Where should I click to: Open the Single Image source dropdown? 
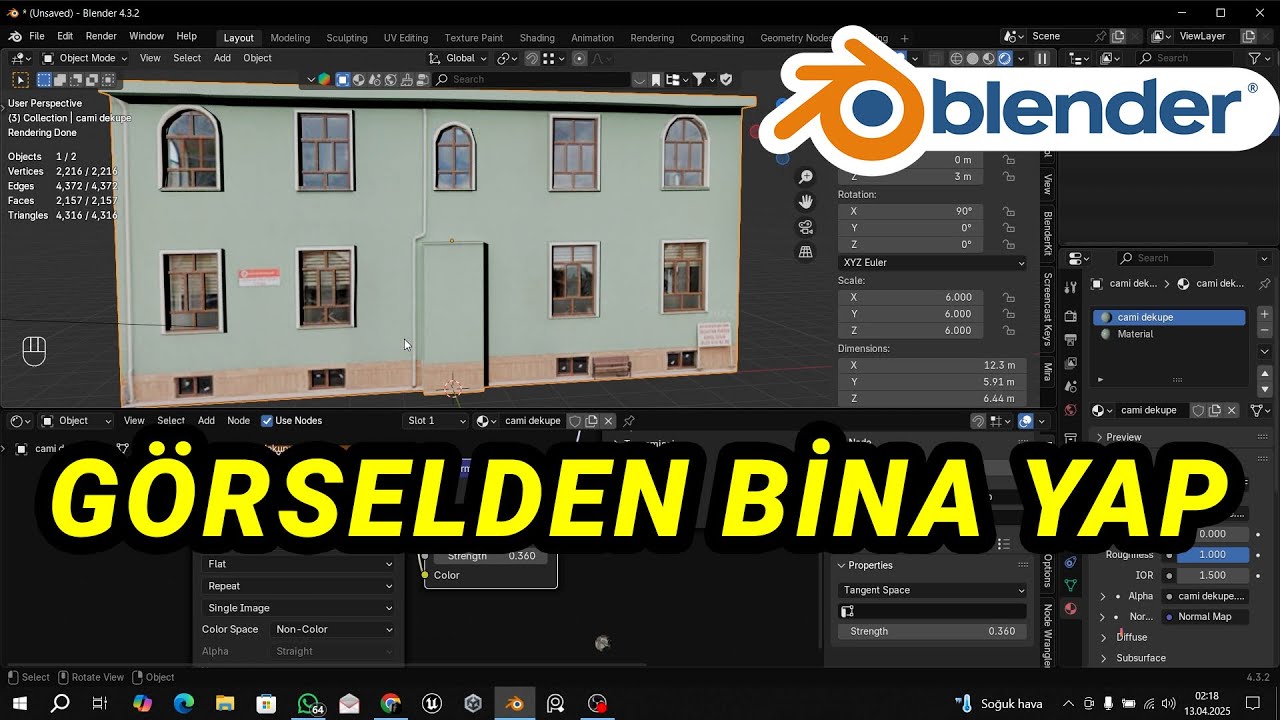click(x=299, y=608)
